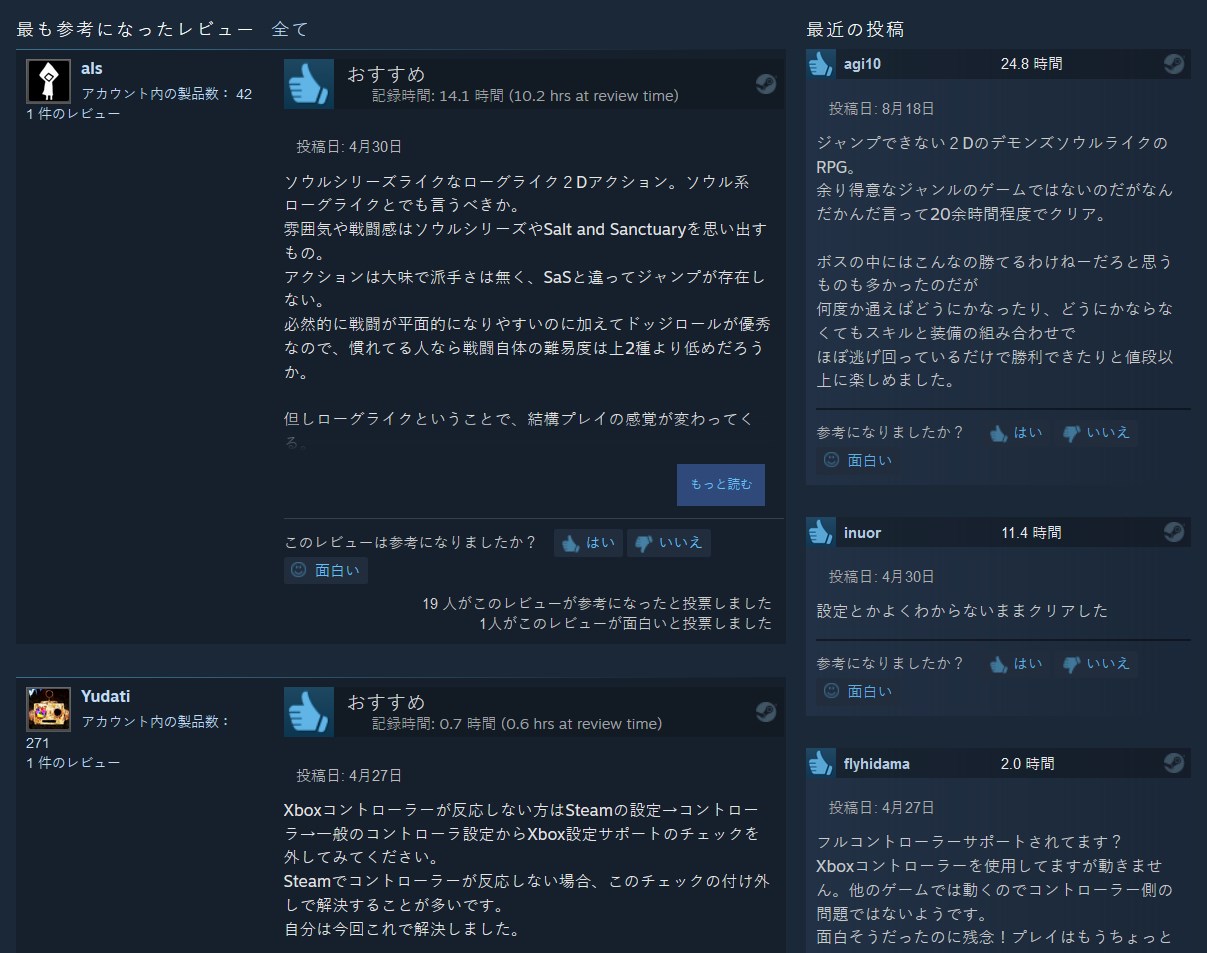
Task: Open als's user avatar
Action: 48,81
